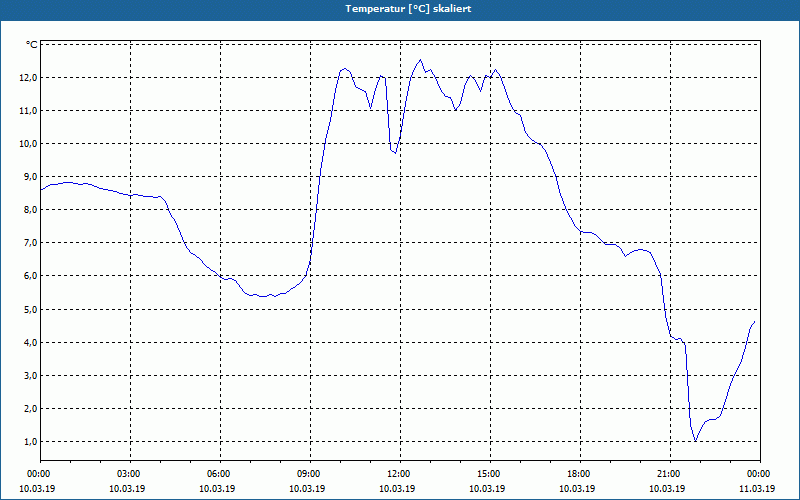Click the '11,0' y-axis label

pos(29,111)
